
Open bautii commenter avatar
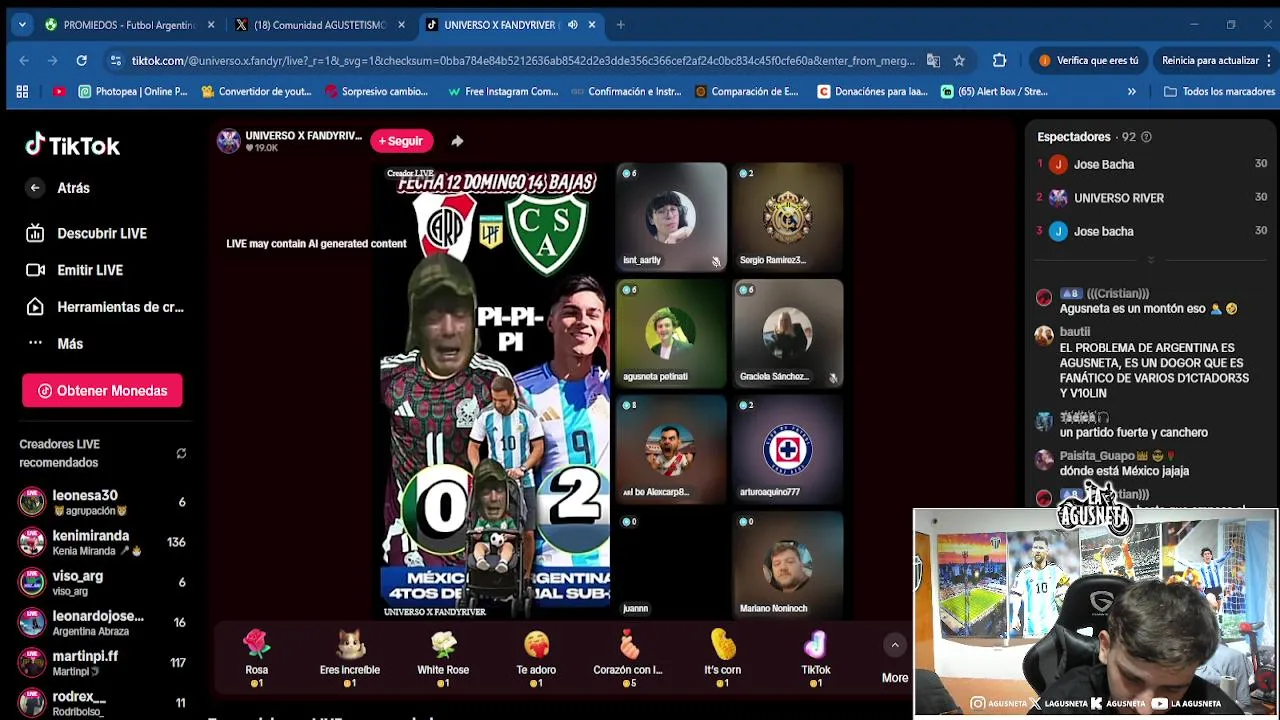pyautogui.click(x=1044, y=335)
